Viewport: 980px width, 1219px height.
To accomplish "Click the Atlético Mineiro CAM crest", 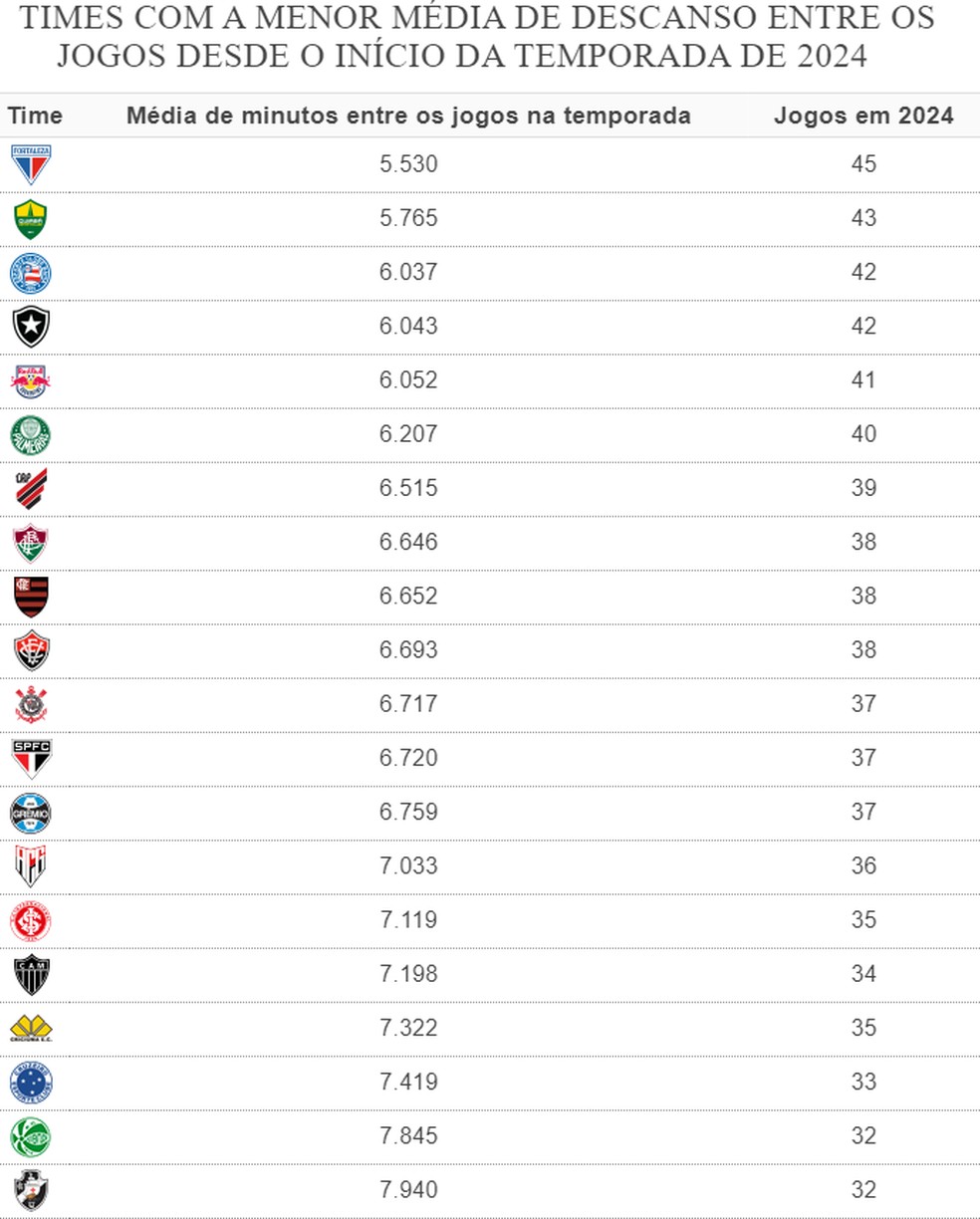I will [31, 974].
